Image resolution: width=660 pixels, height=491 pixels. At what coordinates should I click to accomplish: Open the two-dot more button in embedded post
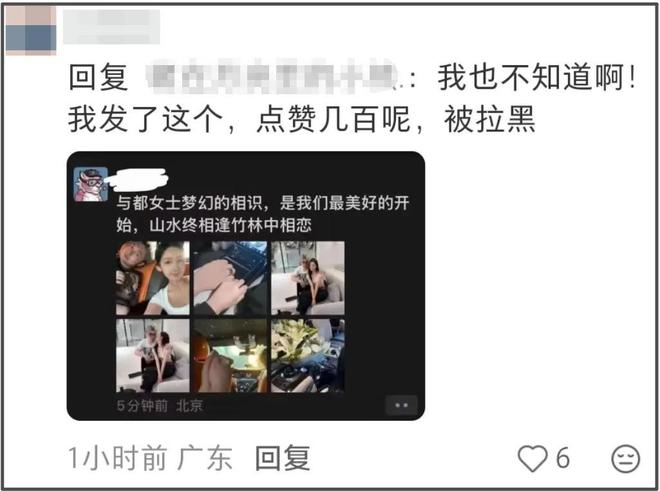(401, 405)
